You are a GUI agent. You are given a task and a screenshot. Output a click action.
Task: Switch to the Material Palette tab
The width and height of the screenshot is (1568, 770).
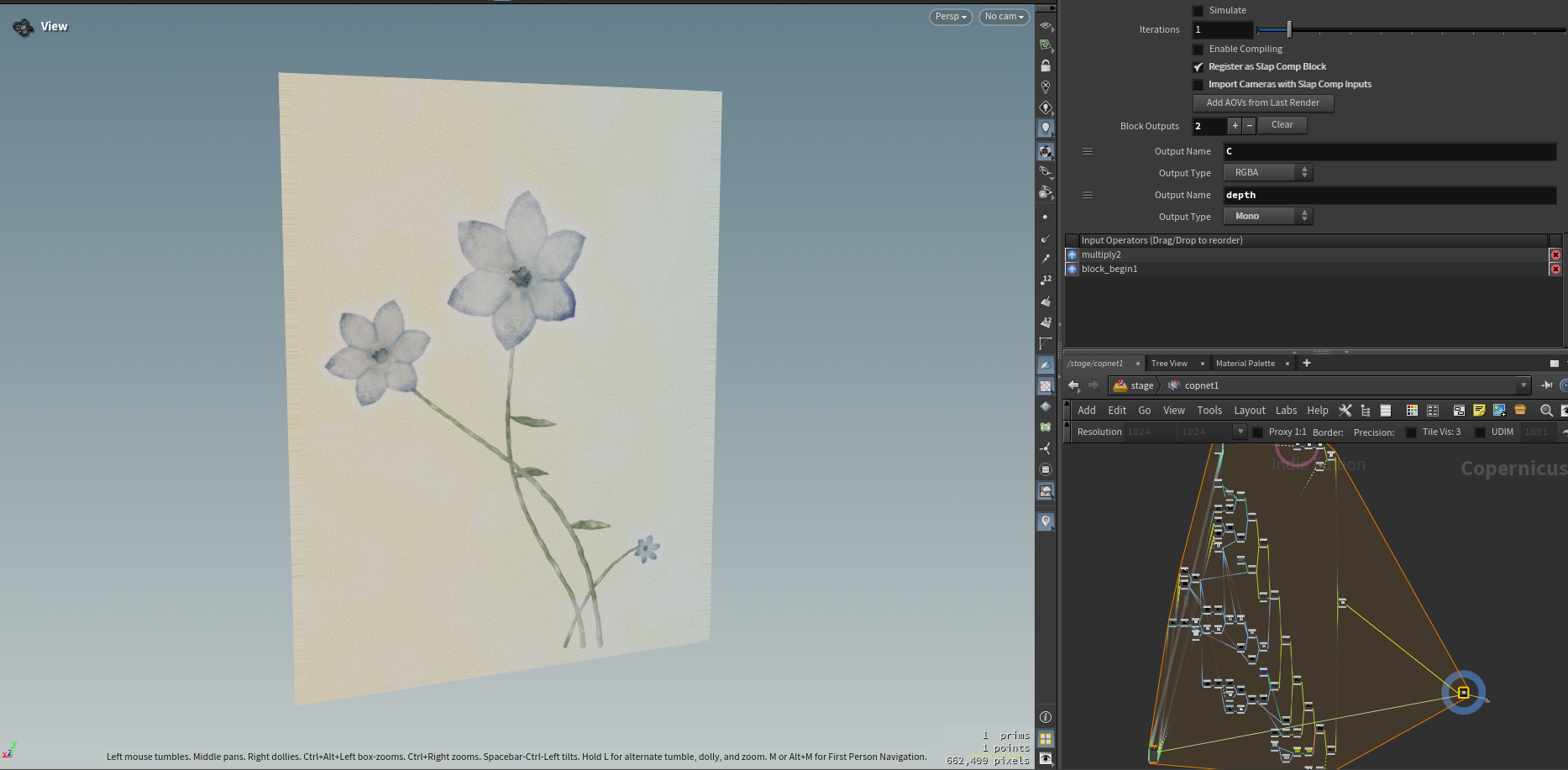1245,364
